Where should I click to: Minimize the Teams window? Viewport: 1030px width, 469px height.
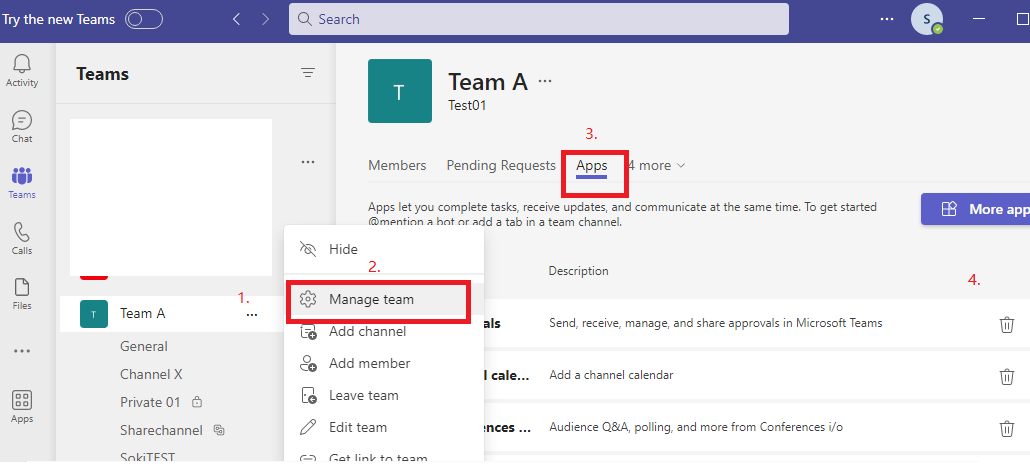[979, 19]
